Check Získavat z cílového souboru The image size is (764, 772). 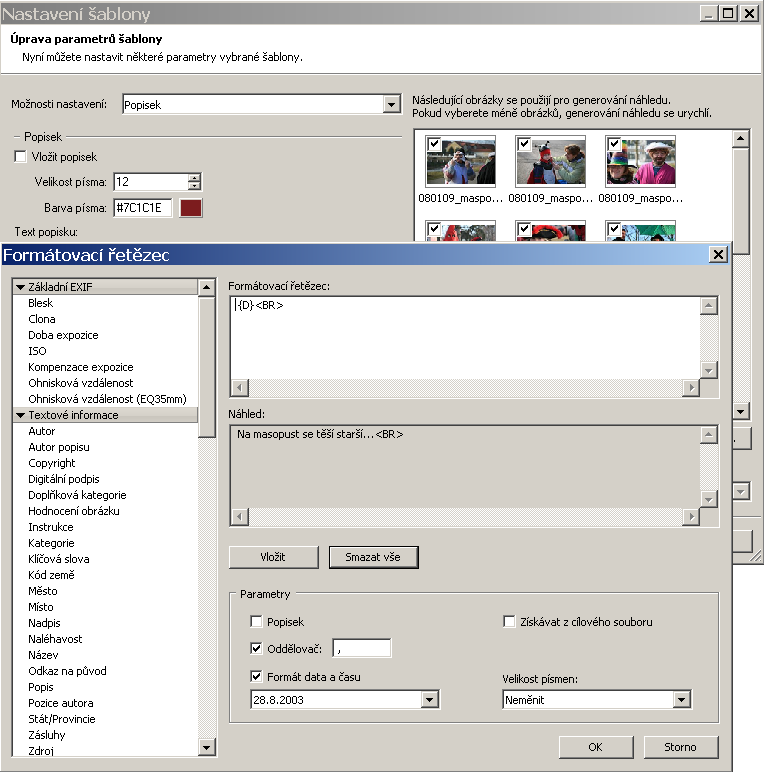coord(509,622)
